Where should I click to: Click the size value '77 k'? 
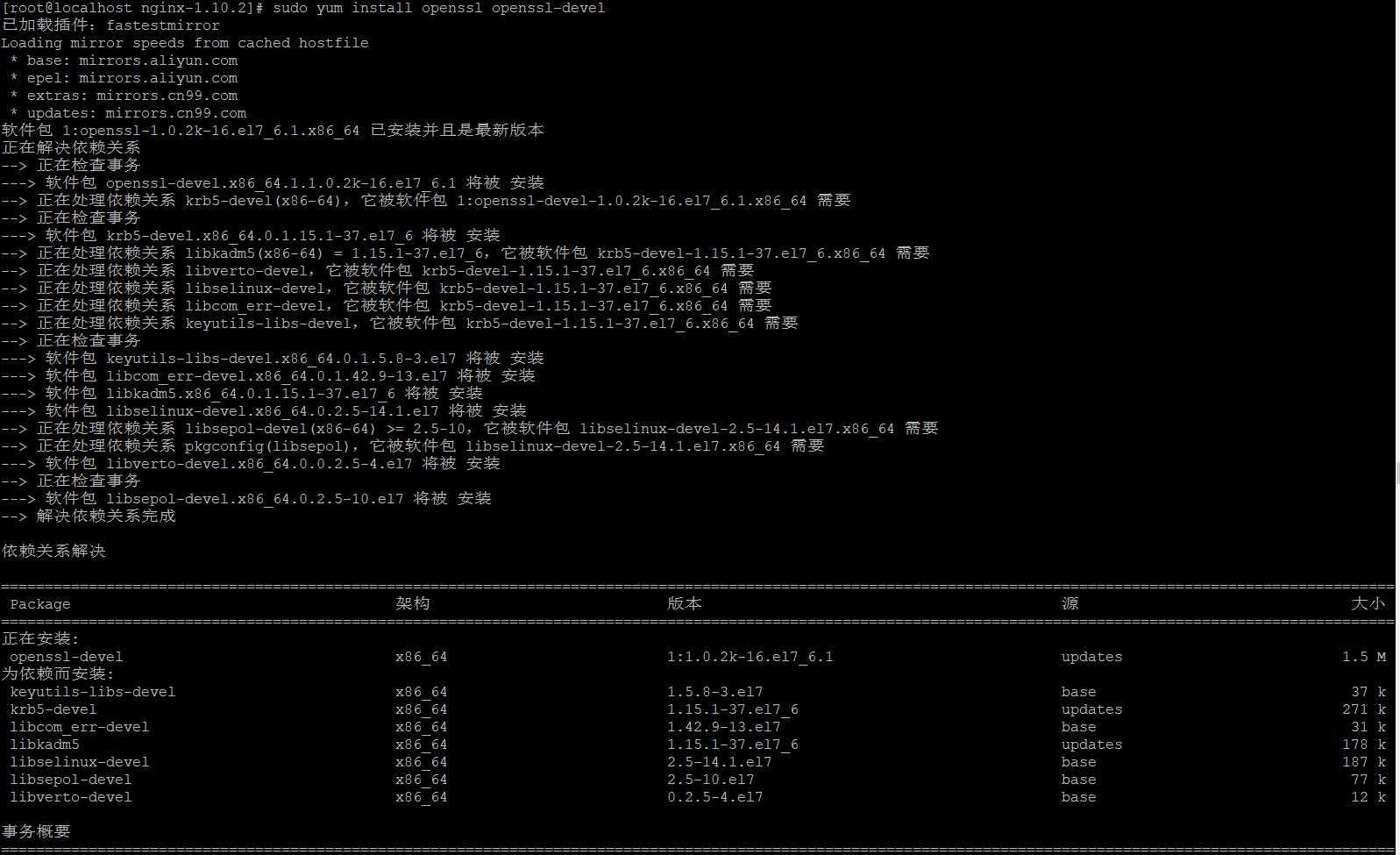coord(1368,780)
